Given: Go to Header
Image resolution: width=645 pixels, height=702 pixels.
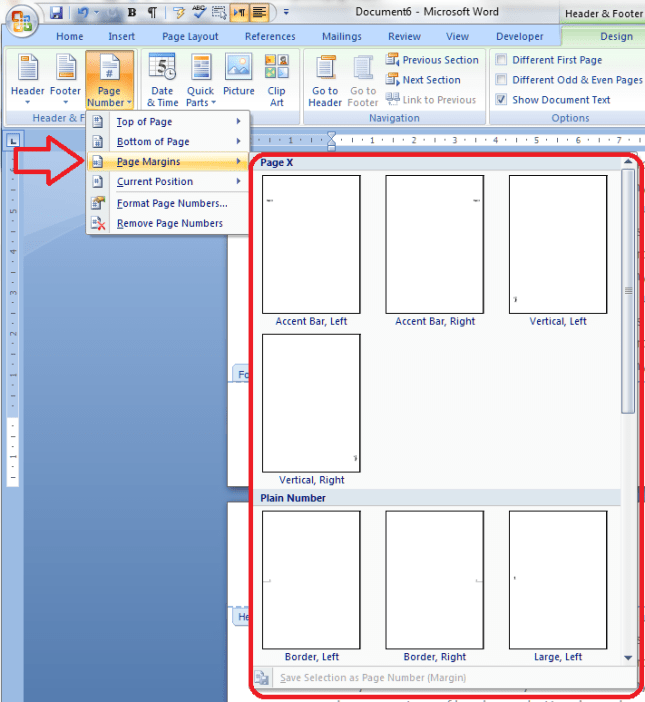Looking at the screenshot, I should [x=325, y=81].
